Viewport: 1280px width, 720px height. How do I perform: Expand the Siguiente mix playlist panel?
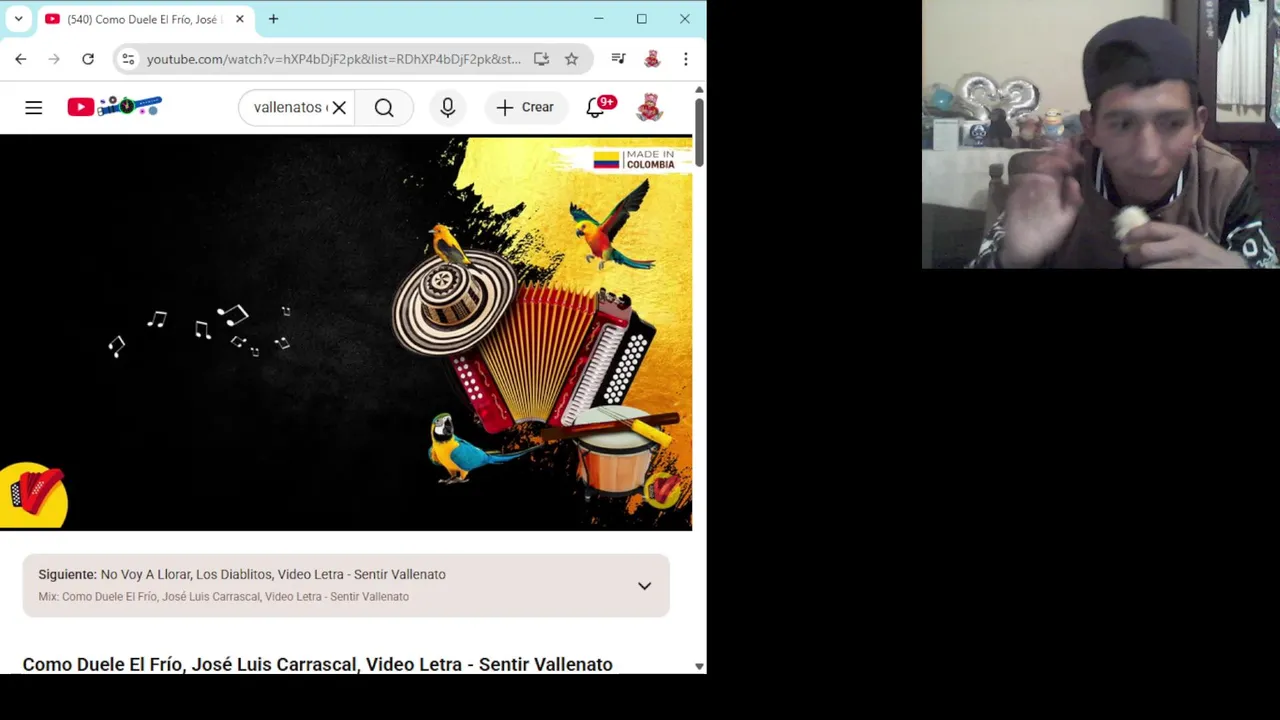coord(644,586)
